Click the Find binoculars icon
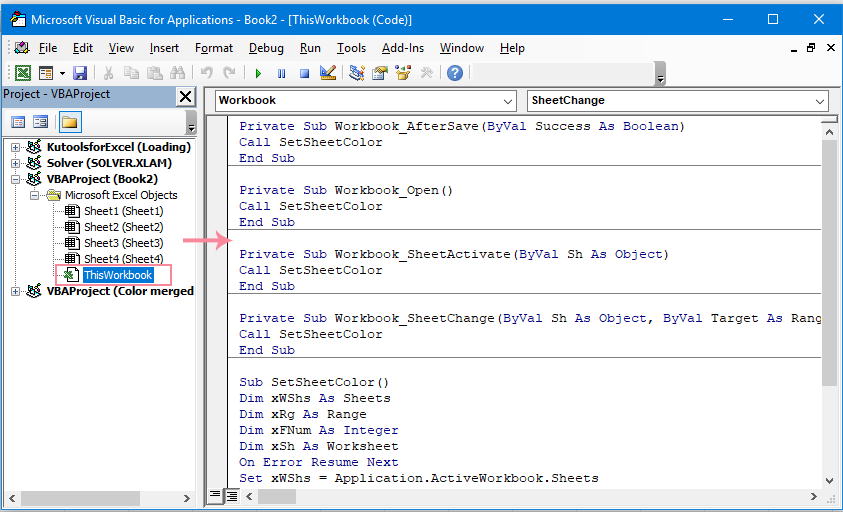This screenshot has height=512, width=843. (x=177, y=73)
